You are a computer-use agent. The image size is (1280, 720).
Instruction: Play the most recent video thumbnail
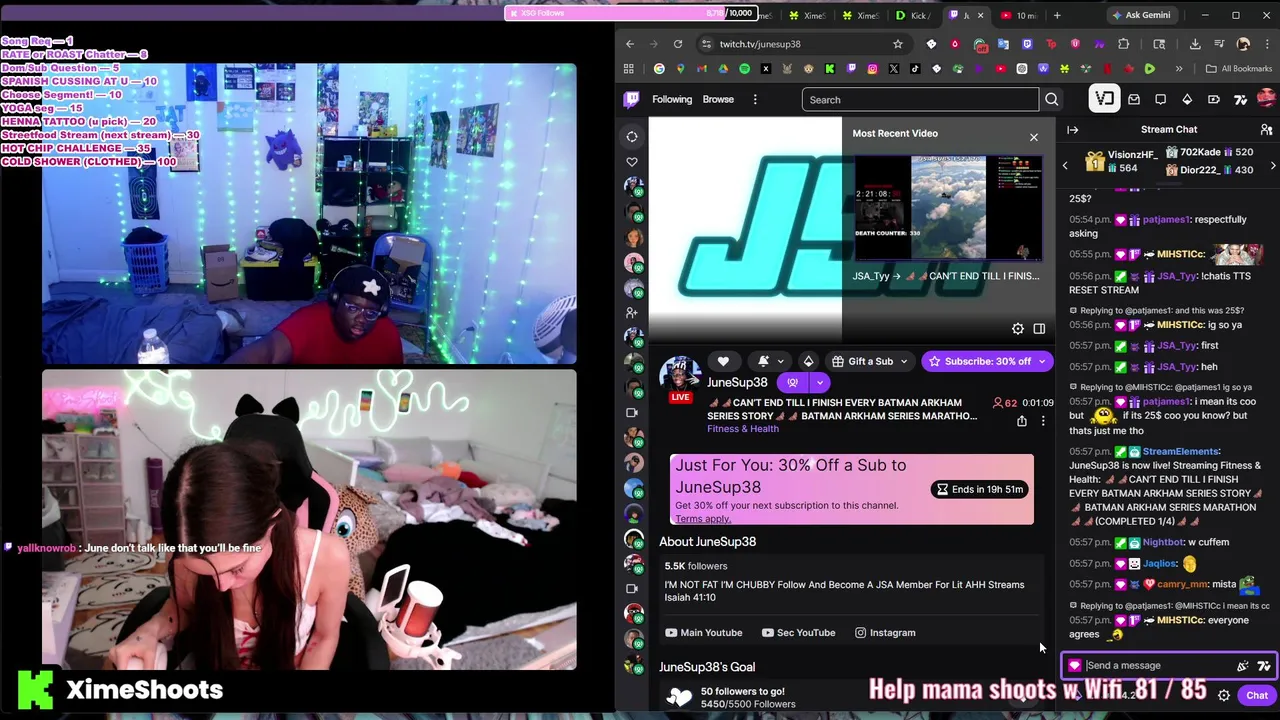point(948,208)
